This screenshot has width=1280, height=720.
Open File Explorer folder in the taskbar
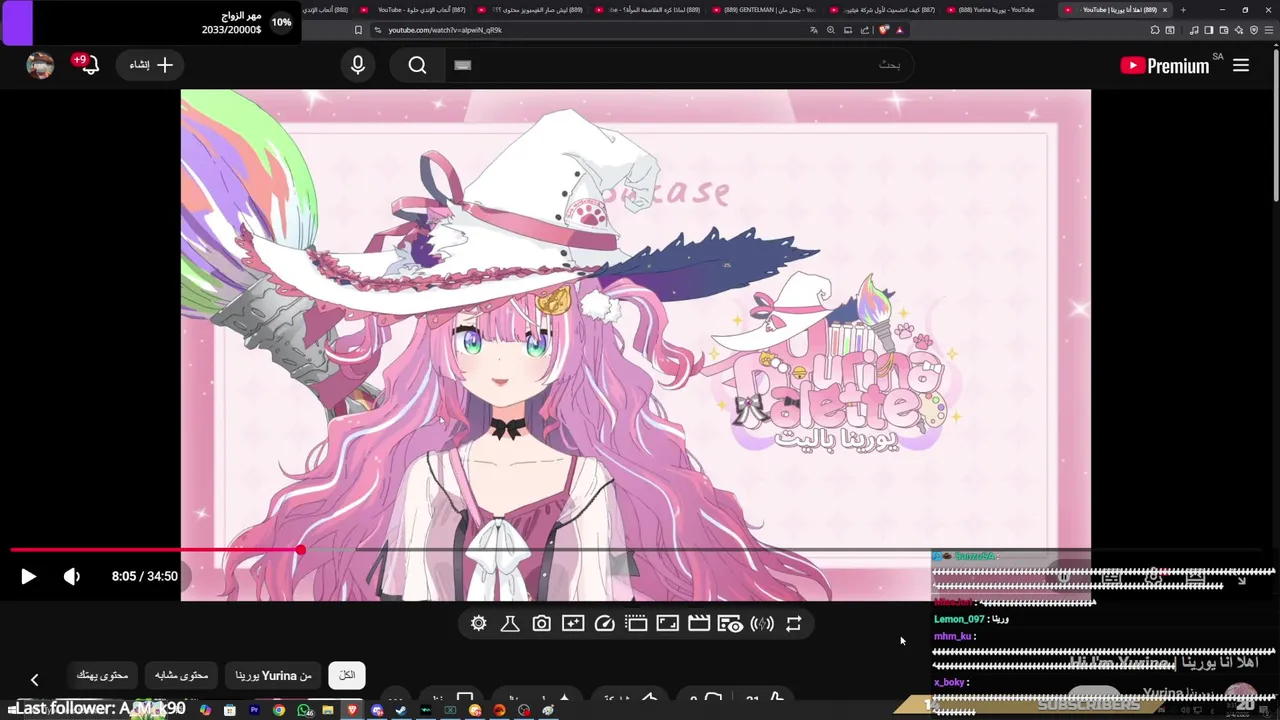coord(328,710)
